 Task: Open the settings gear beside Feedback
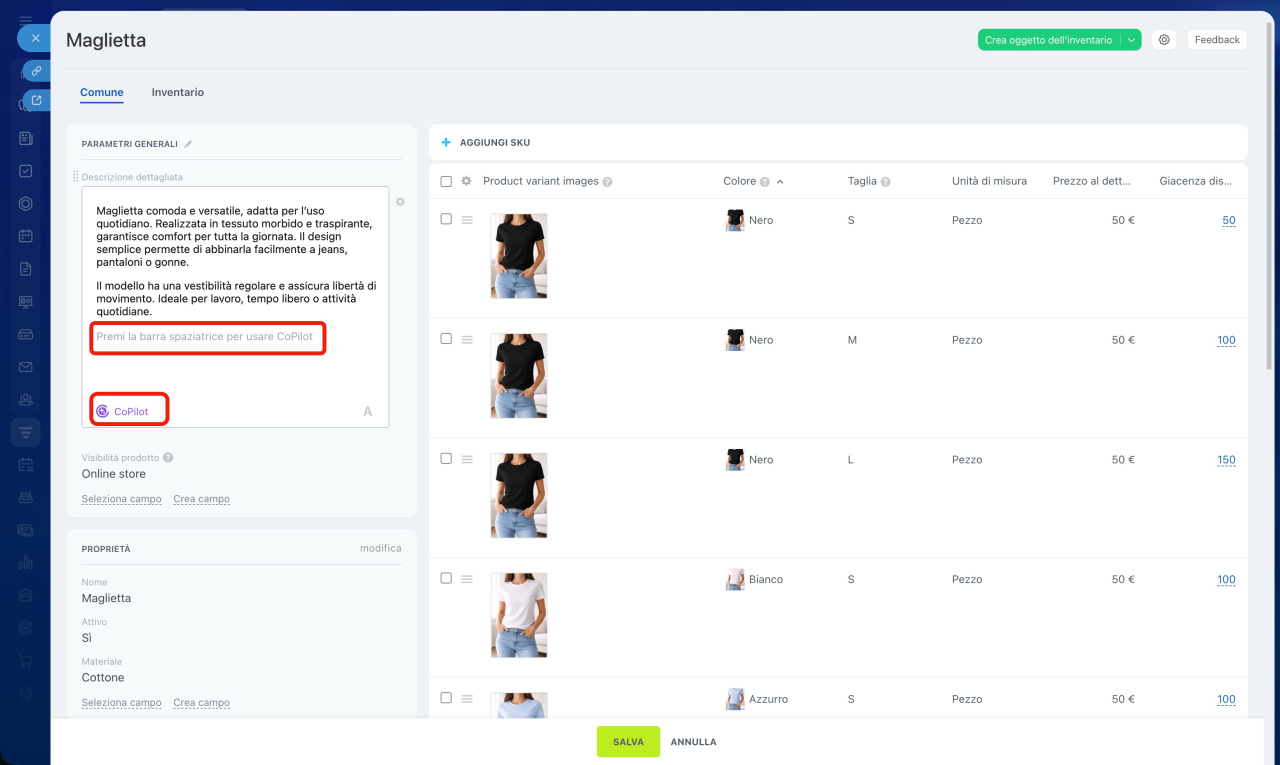(x=1164, y=40)
